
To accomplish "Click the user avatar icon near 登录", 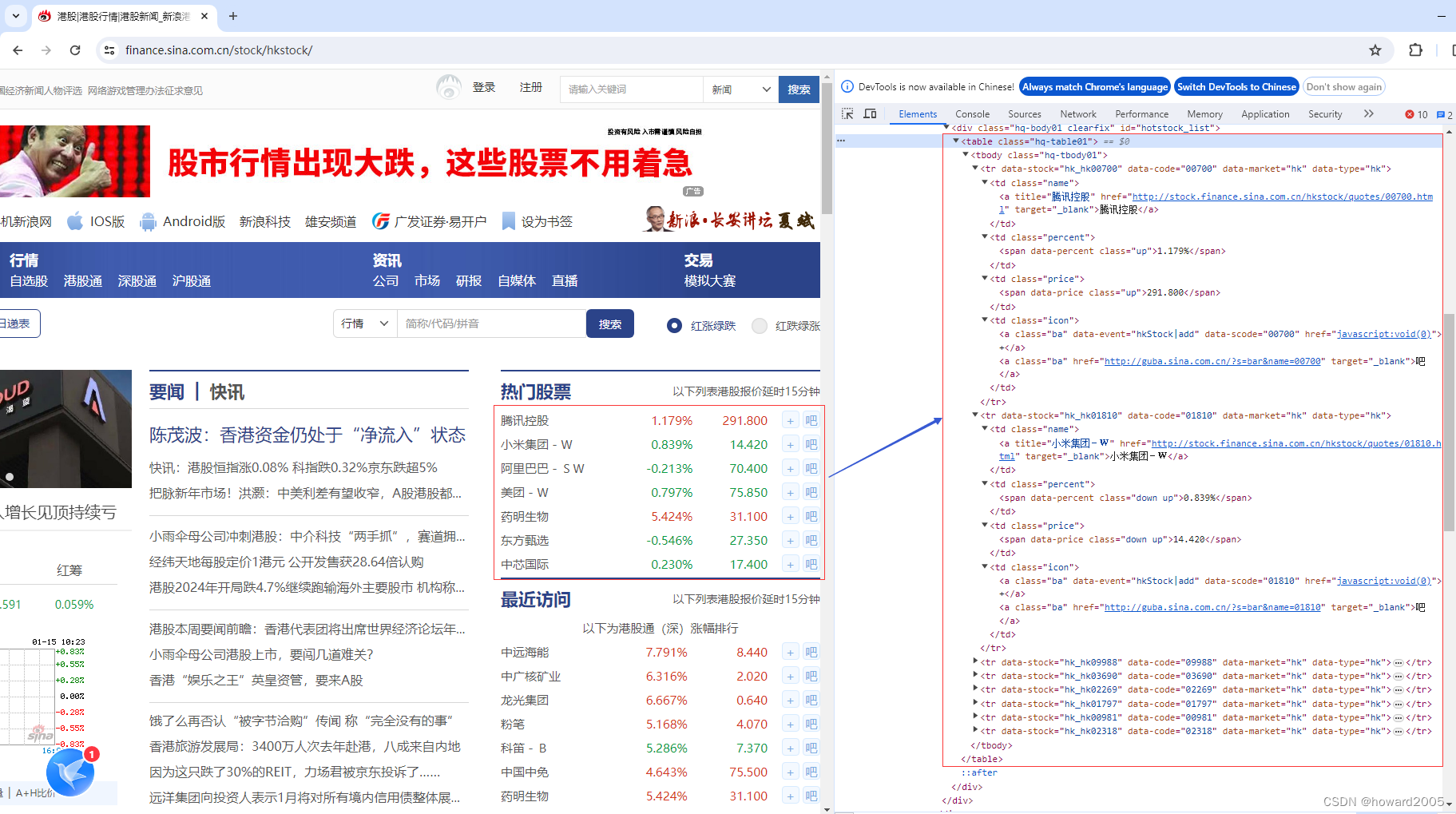I will click(449, 87).
